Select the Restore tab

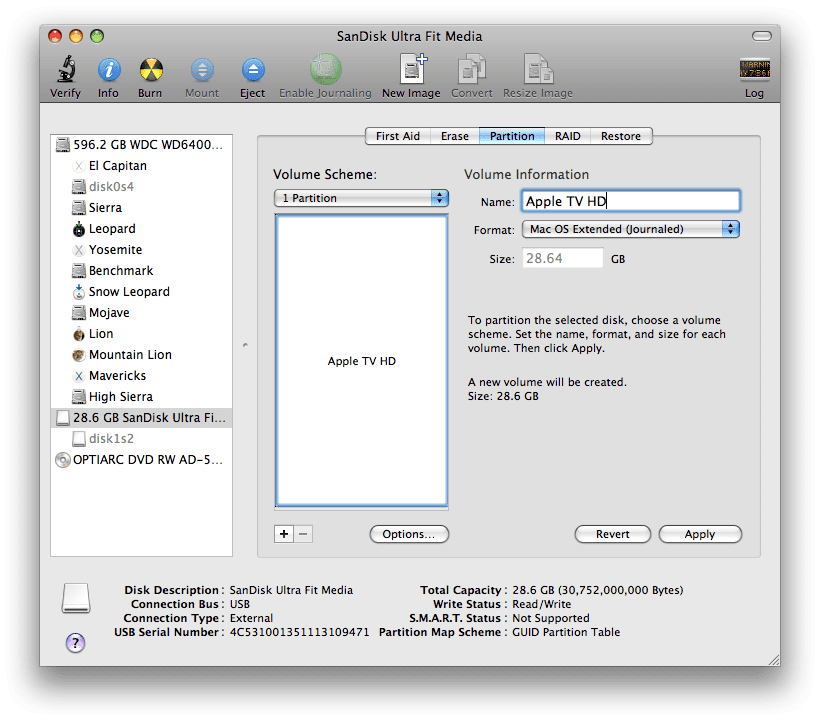pos(621,136)
